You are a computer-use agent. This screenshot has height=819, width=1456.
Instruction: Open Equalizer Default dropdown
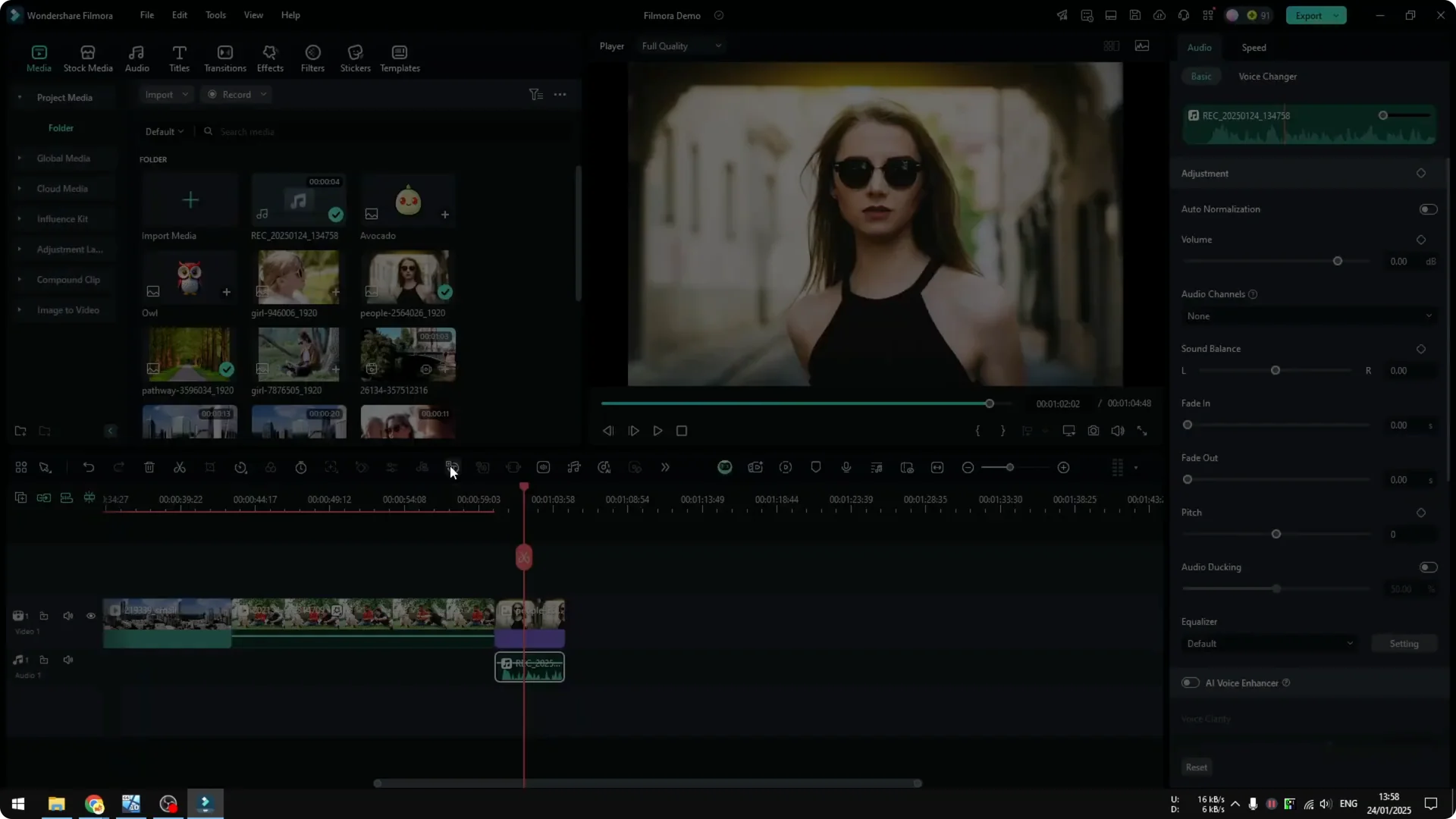coord(1269,644)
